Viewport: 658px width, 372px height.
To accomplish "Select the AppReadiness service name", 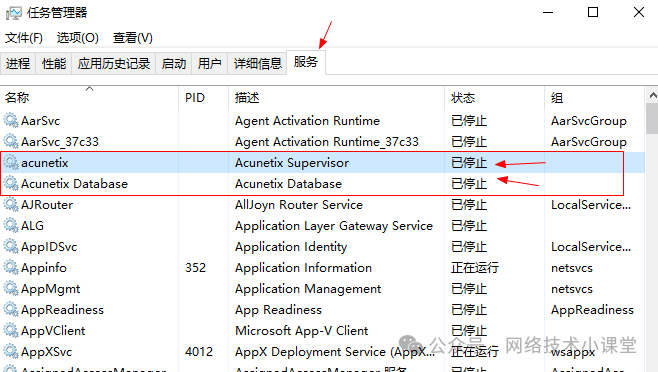I will [x=63, y=310].
